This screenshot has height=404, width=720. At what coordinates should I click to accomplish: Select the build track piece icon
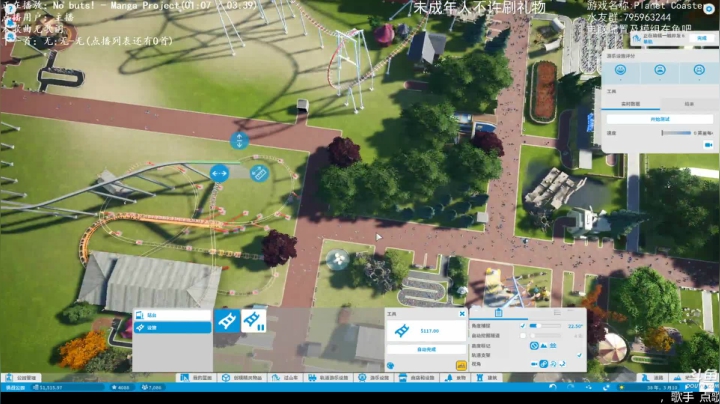tap(227, 321)
